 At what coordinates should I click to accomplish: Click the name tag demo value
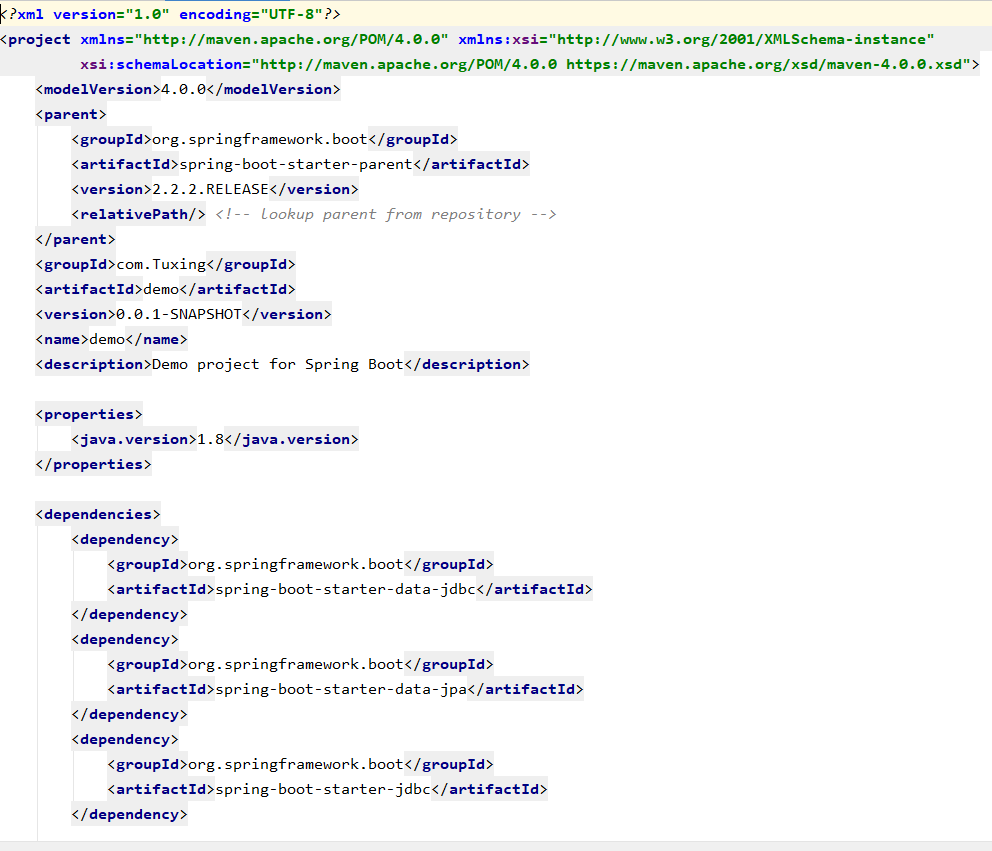click(x=107, y=339)
